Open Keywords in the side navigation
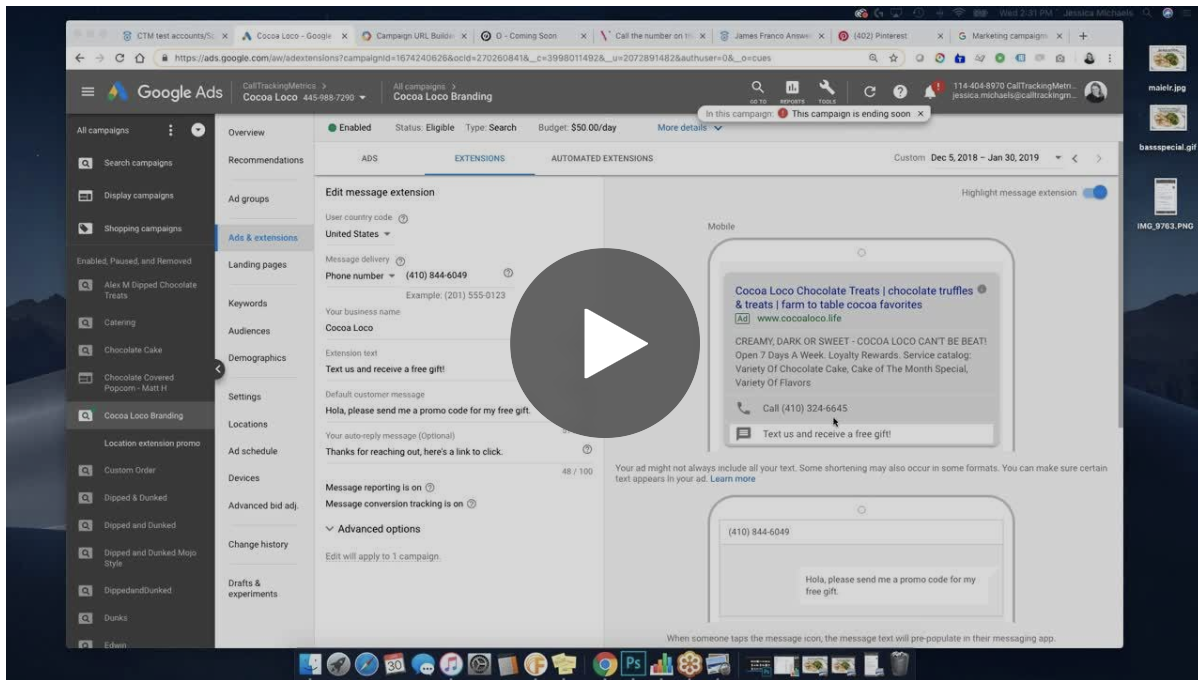The height and width of the screenshot is (682, 1198). click(x=249, y=303)
